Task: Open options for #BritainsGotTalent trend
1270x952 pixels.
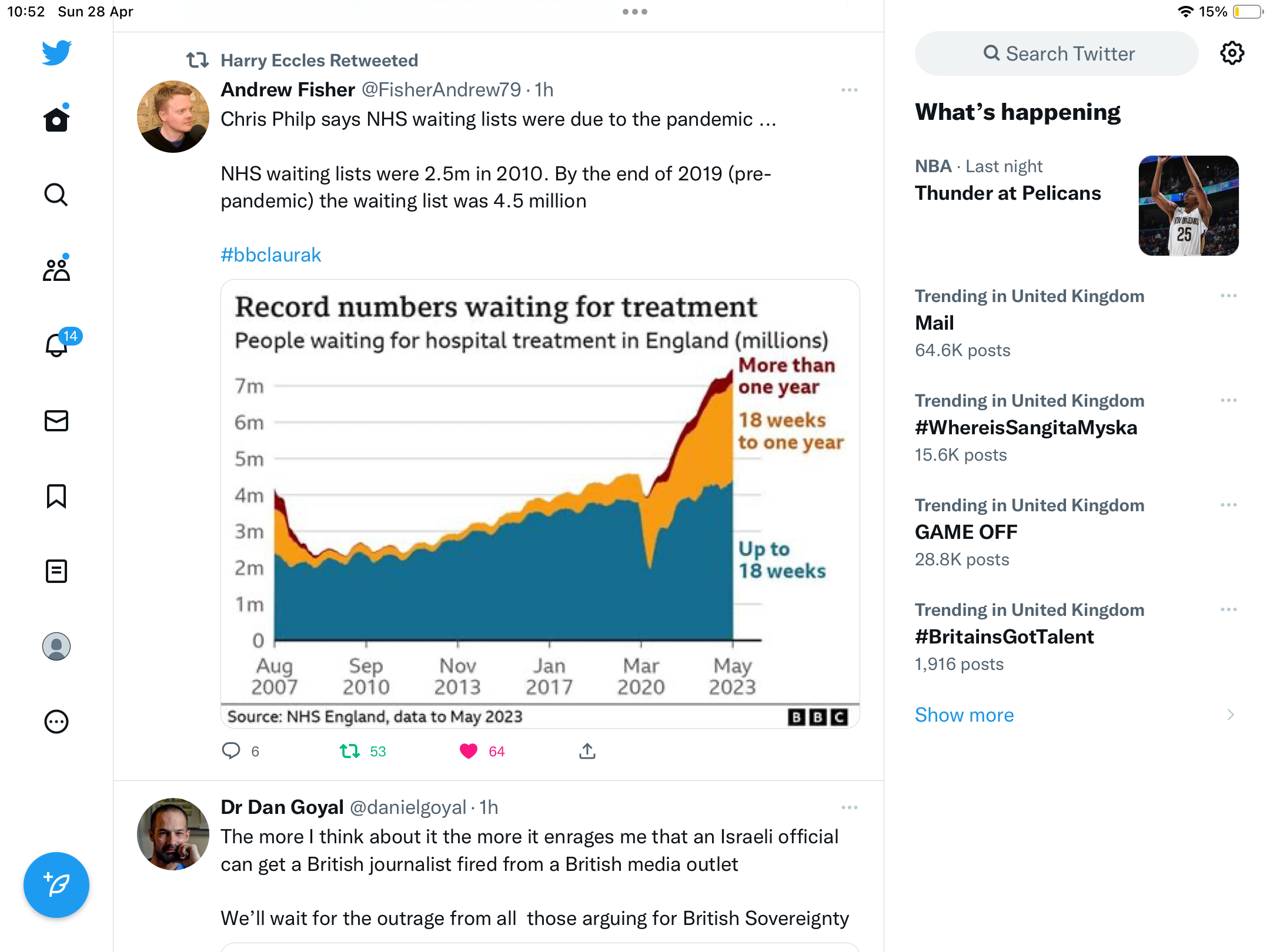Action: pyautogui.click(x=1229, y=609)
